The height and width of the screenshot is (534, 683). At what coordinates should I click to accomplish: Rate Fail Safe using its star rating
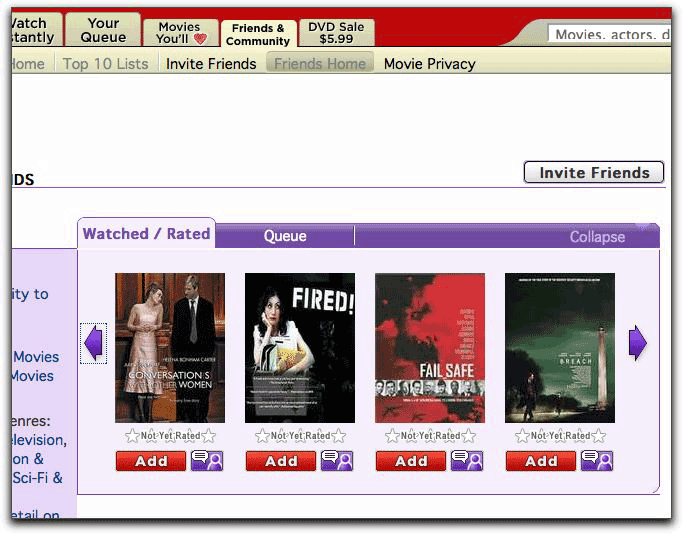(x=430, y=436)
